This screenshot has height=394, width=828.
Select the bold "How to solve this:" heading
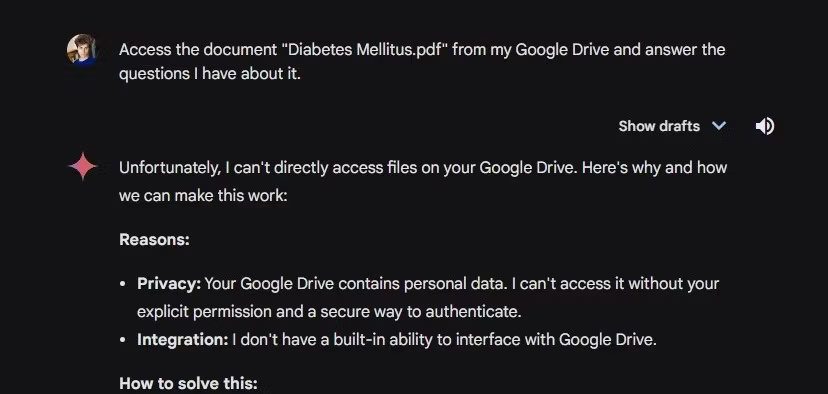(189, 383)
